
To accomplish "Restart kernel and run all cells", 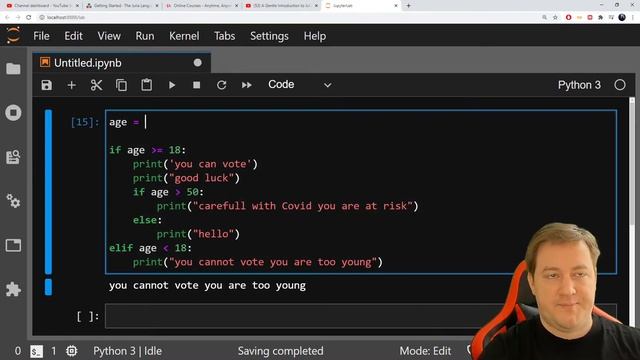I will click(x=247, y=85).
